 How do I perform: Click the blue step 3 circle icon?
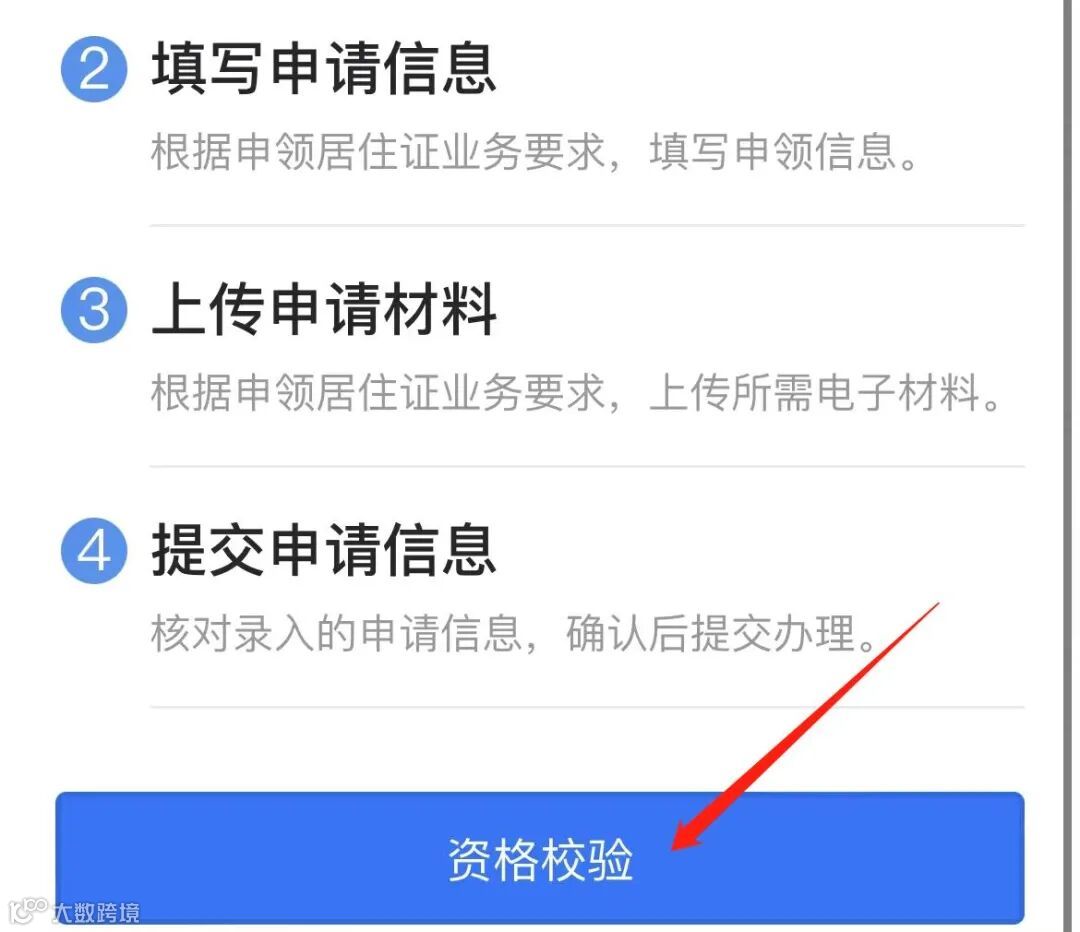(x=94, y=310)
